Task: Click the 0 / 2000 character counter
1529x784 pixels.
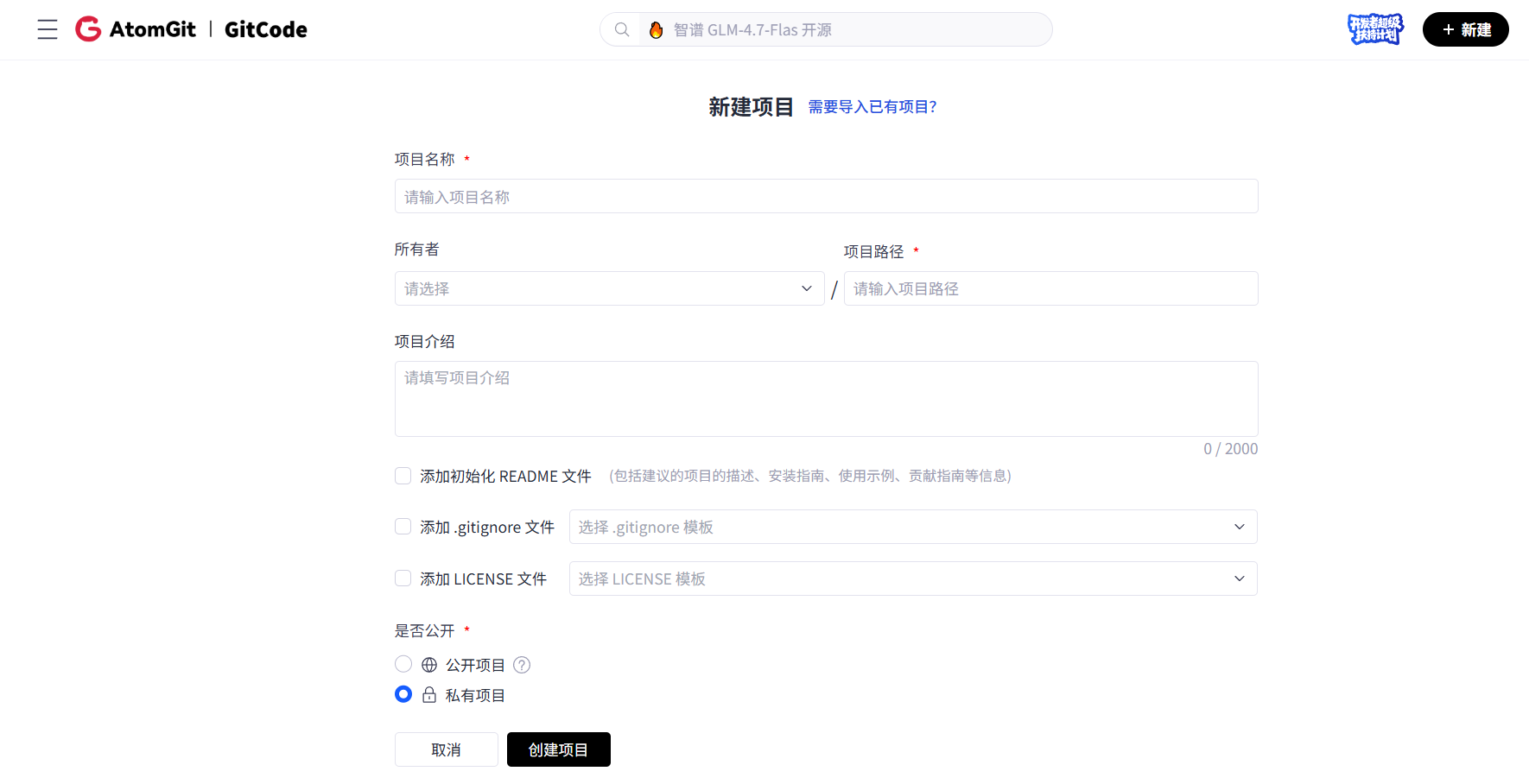Action: 1231,449
